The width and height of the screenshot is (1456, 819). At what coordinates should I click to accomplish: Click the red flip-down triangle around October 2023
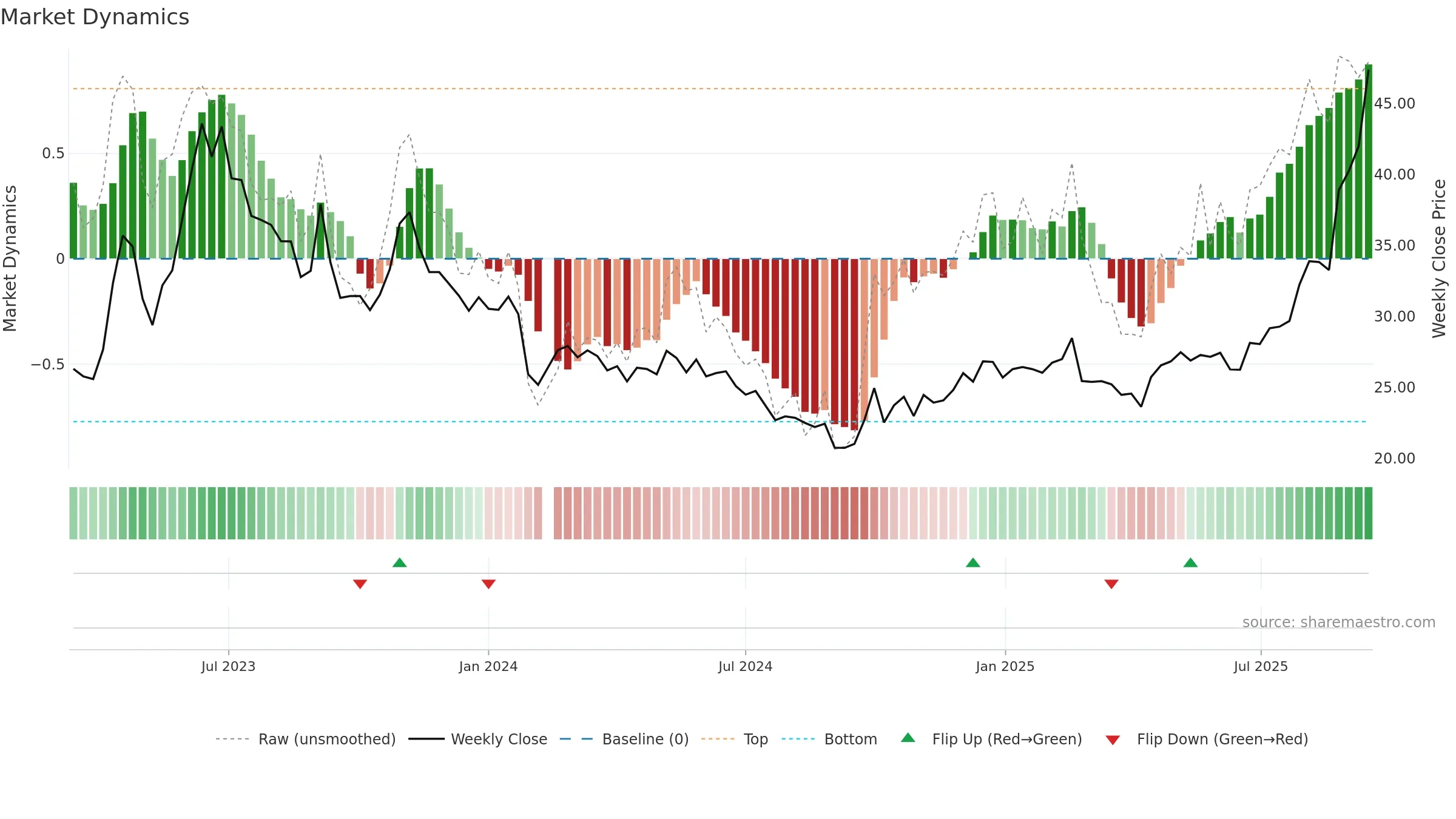click(360, 584)
